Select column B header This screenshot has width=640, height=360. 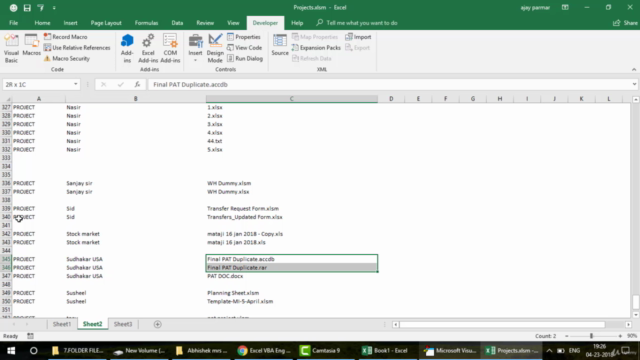[x=136, y=99]
